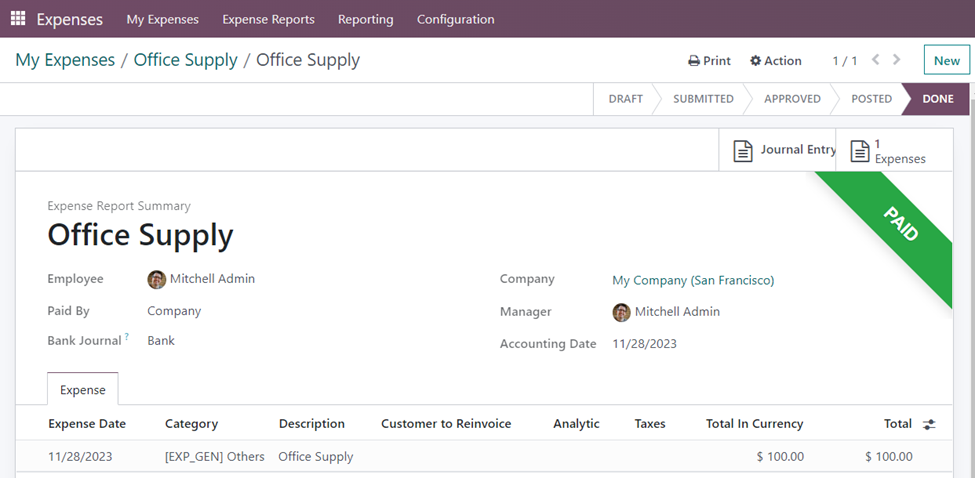This screenshot has height=478, width=975.
Task: Select the Expense tab
Action: tap(82, 389)
